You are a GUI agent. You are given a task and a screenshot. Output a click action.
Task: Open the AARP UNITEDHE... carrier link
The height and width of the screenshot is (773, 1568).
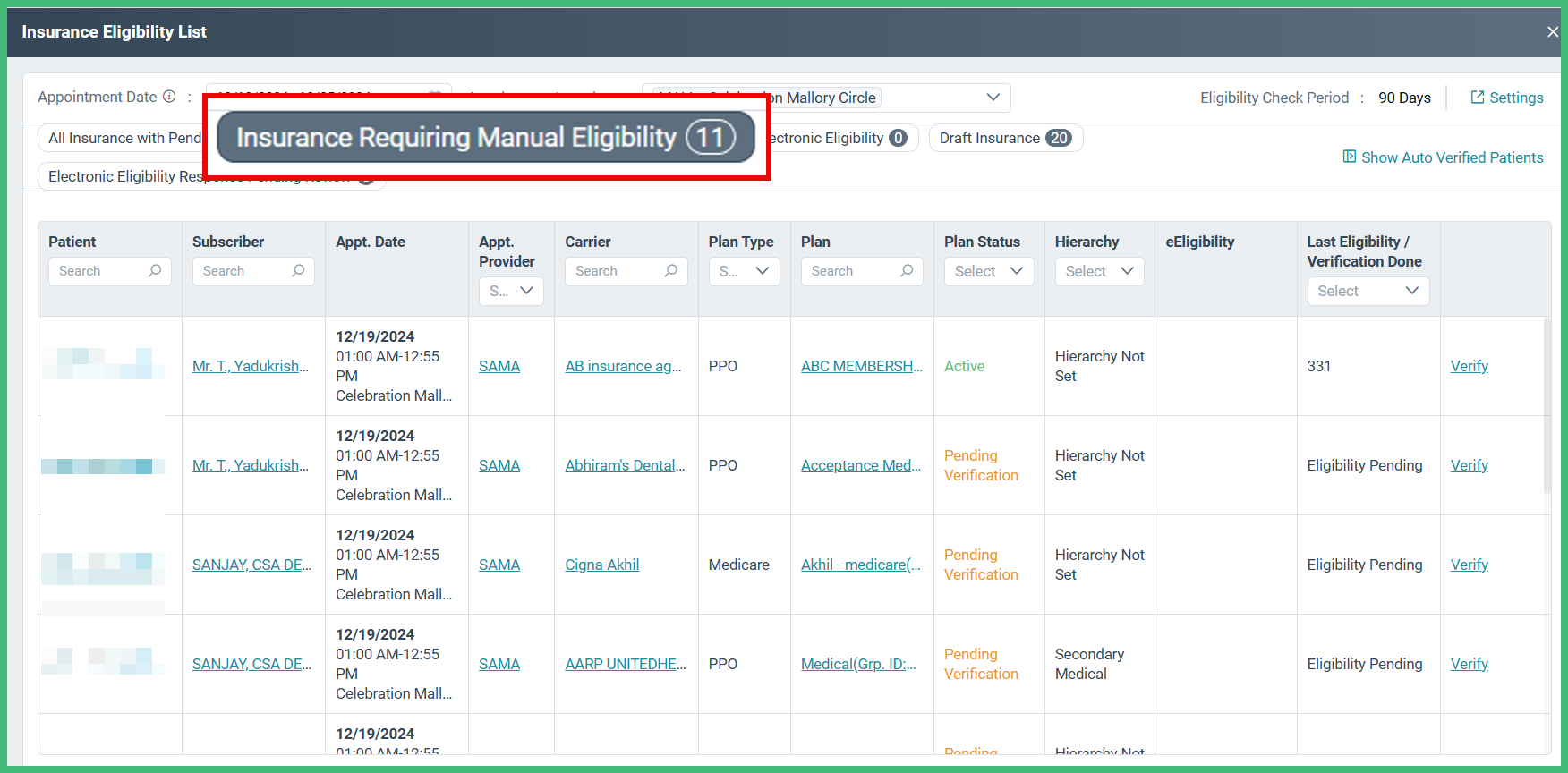tap(626, 664)
